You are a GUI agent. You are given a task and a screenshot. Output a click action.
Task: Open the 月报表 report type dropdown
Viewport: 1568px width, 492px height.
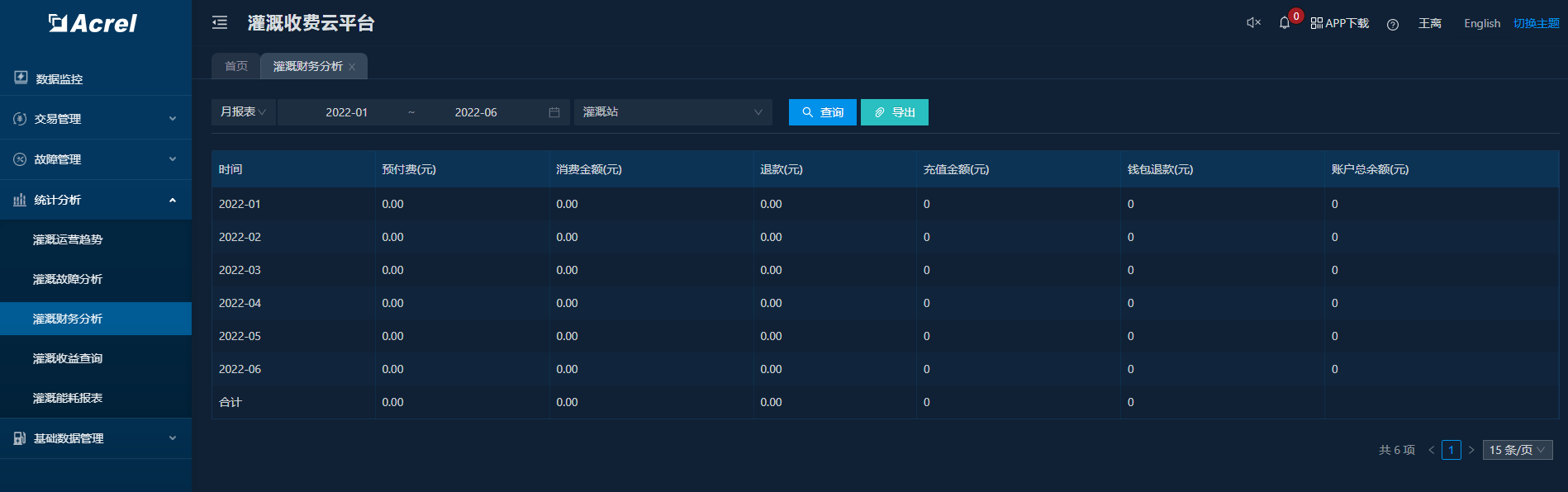pyautogui.click(x=243, y=112)
